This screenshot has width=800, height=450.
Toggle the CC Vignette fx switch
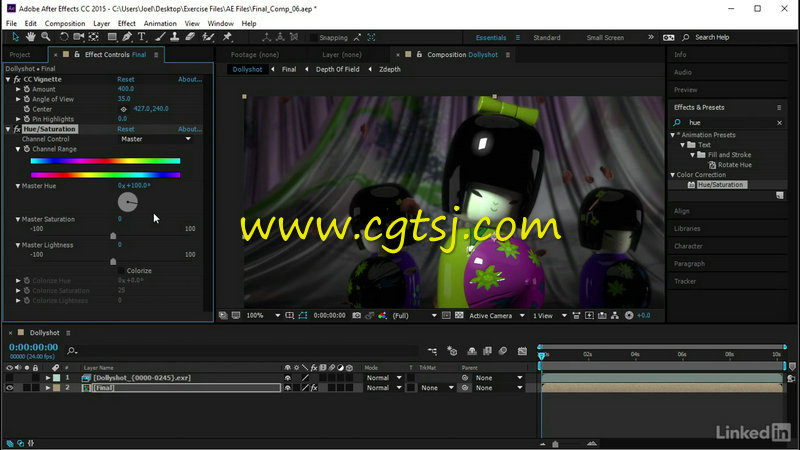[17, 80]
